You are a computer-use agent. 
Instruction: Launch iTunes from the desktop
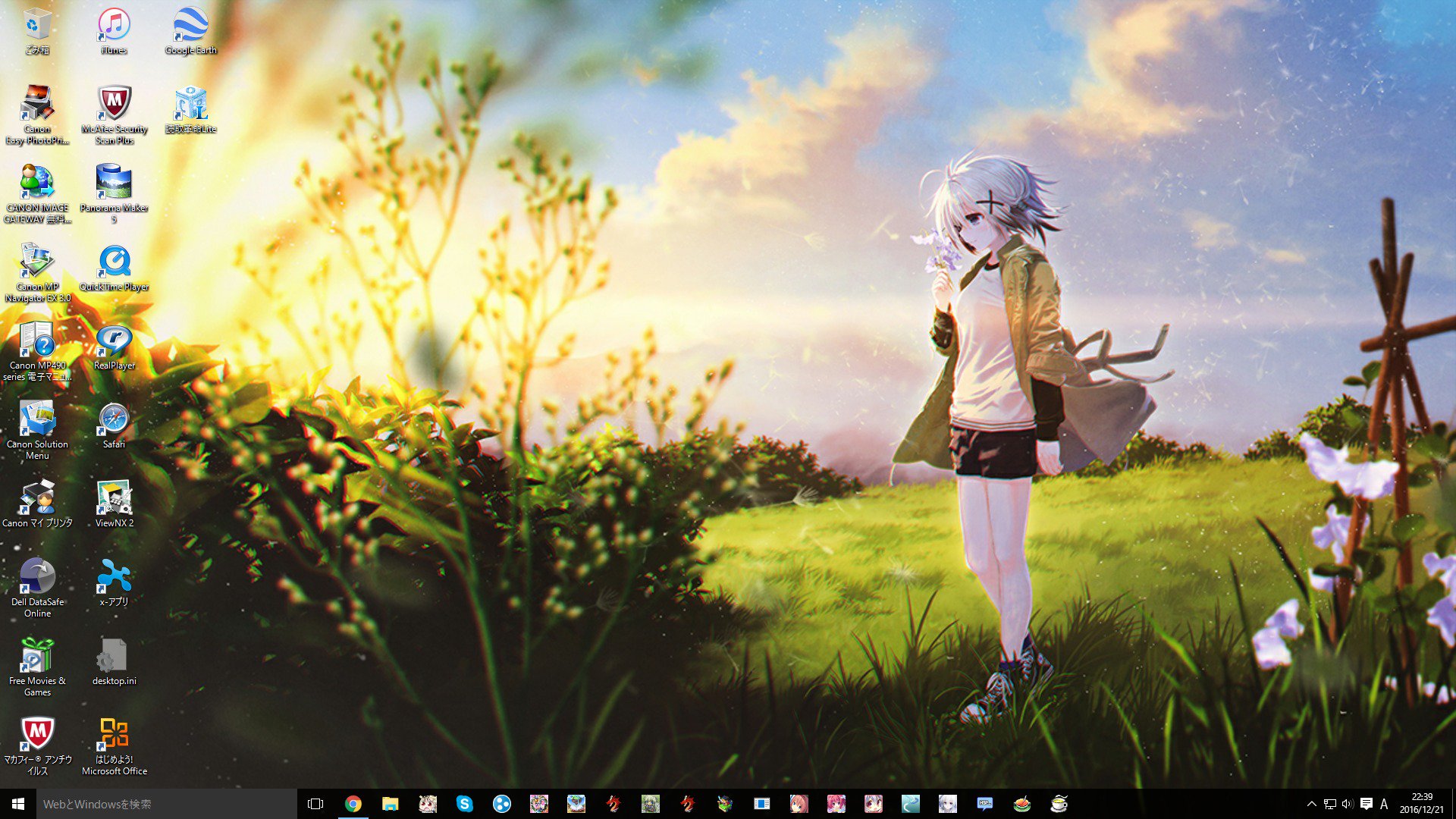coord(114,31)
